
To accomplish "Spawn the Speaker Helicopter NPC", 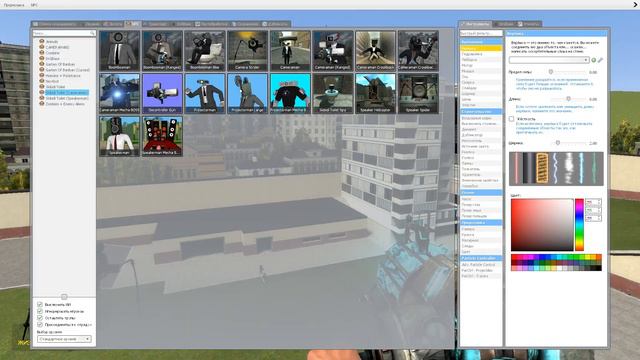I will click(376, 93).
